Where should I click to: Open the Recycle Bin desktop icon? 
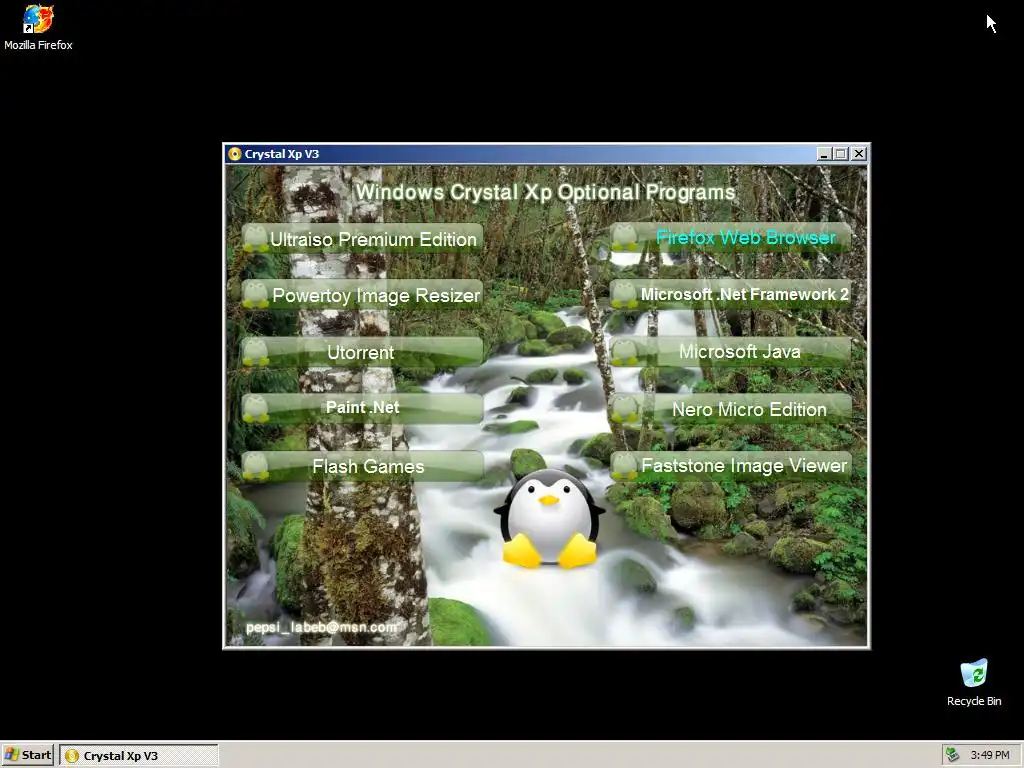974,682
